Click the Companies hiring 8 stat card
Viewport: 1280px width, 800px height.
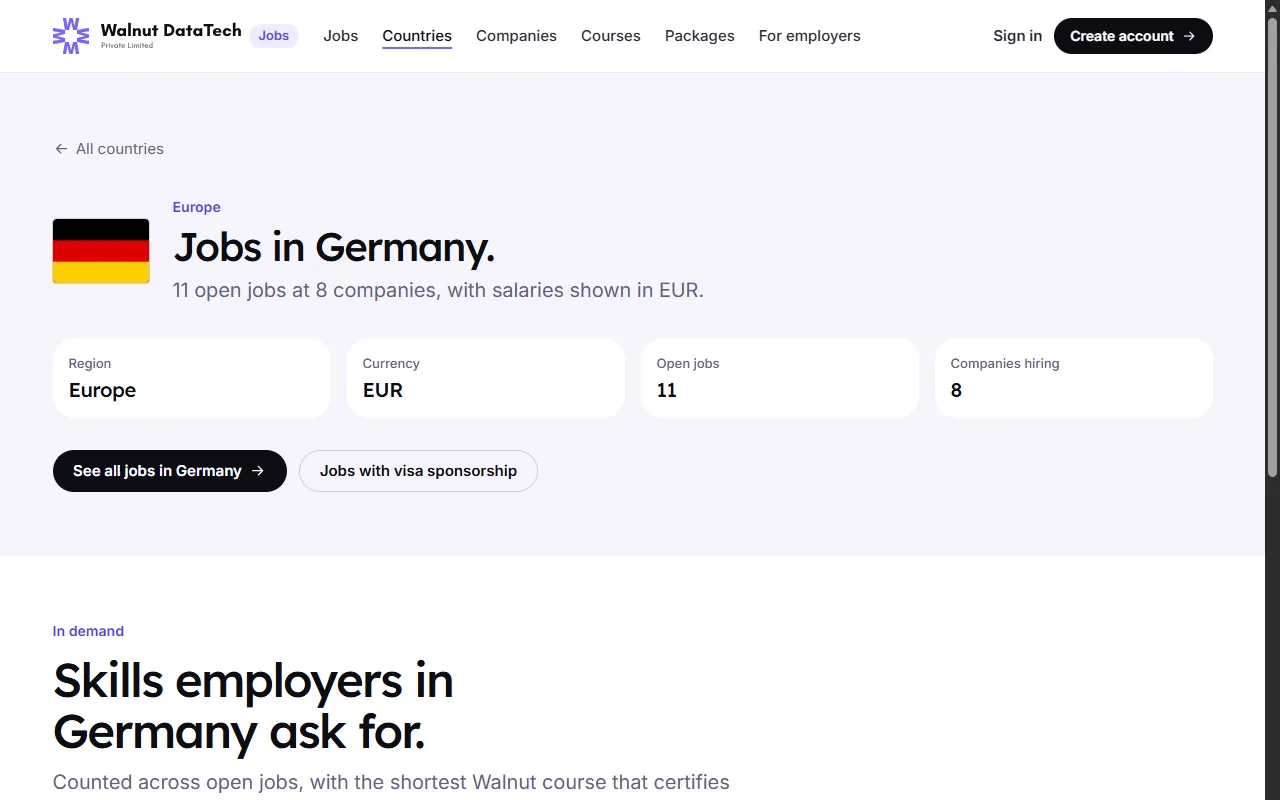[x=1074, y=378]
